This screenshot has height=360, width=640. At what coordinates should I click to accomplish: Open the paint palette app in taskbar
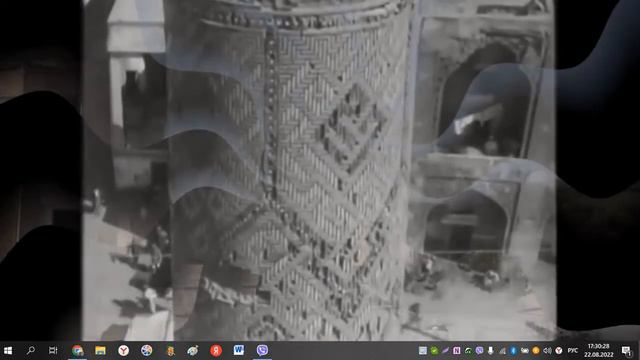(193, 351)
